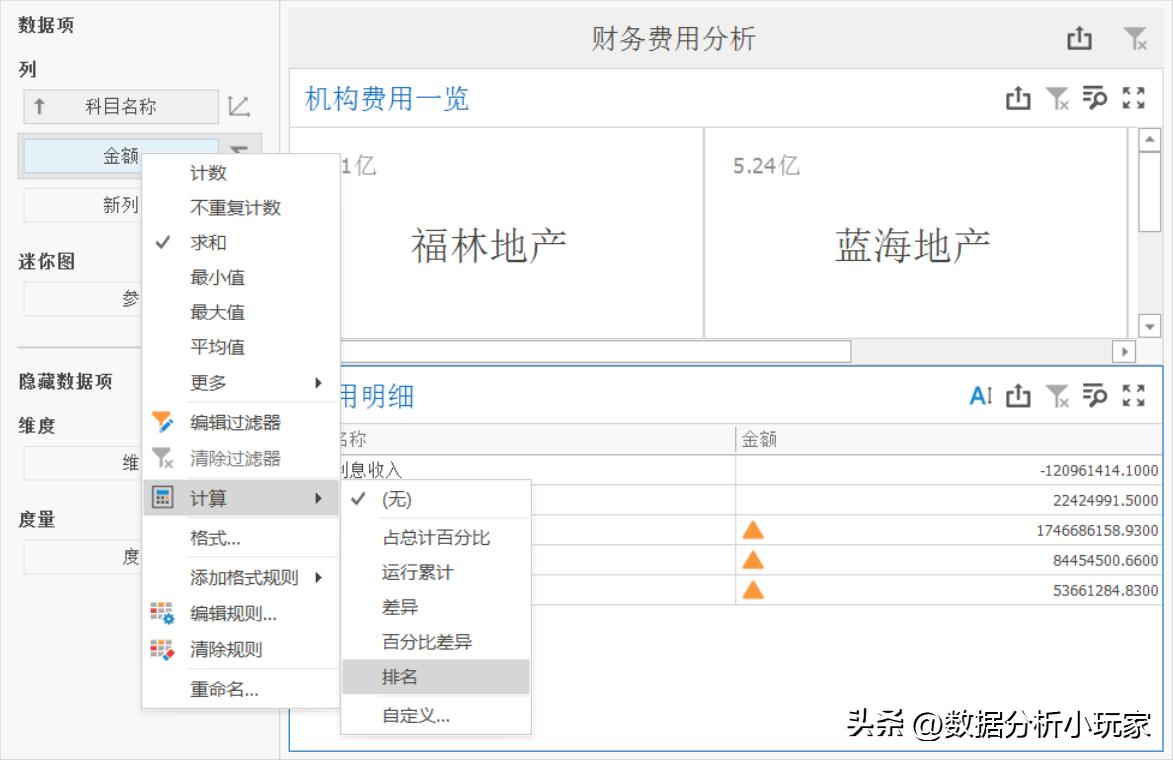Enter fullscreen for 机构费用一览 panel
The width and height of the screenshot is (1173, 760).
pos(1133,98)
